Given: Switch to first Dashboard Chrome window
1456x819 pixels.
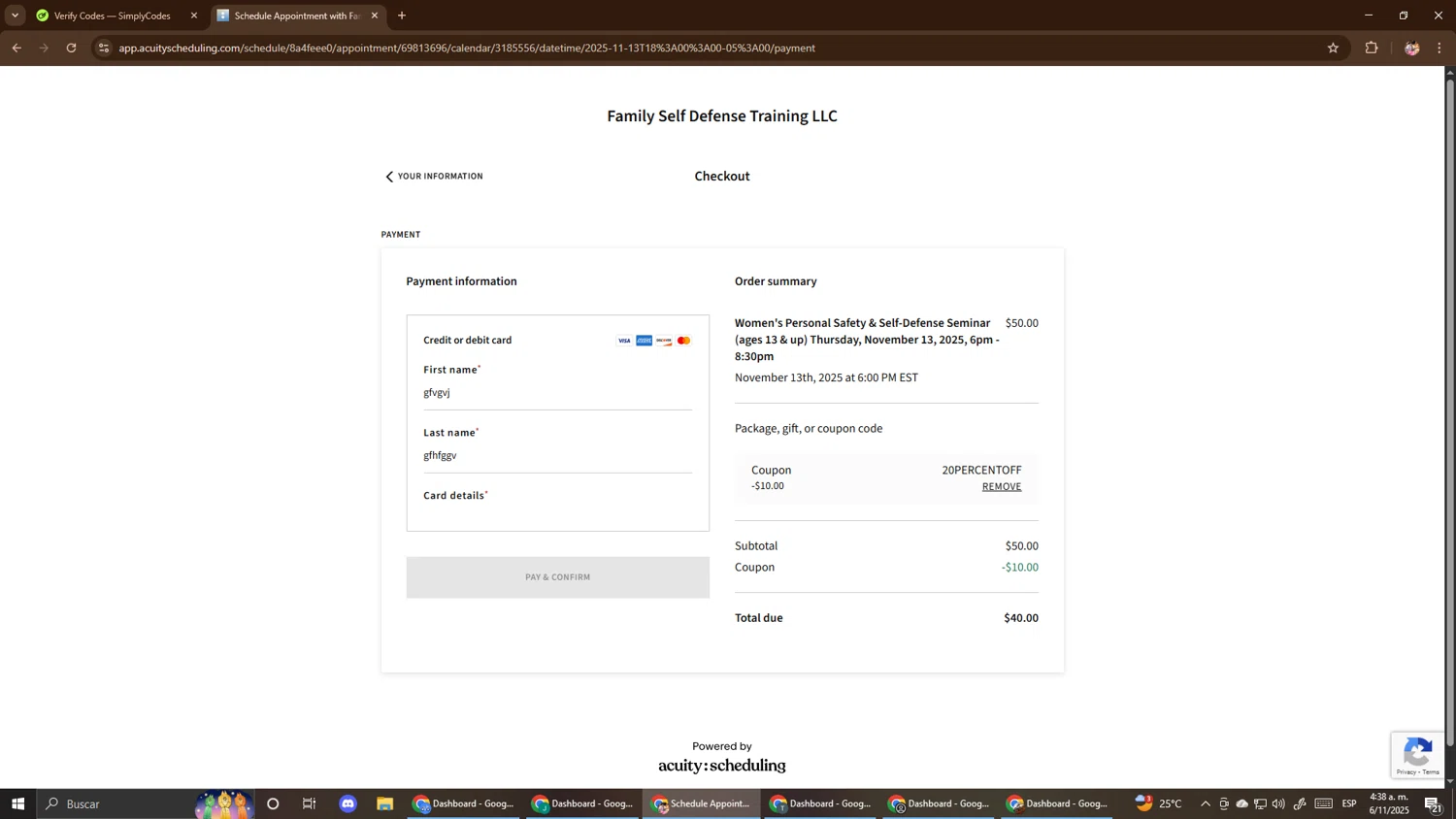Looking at the screenshot, I should [x=464, y=803].
